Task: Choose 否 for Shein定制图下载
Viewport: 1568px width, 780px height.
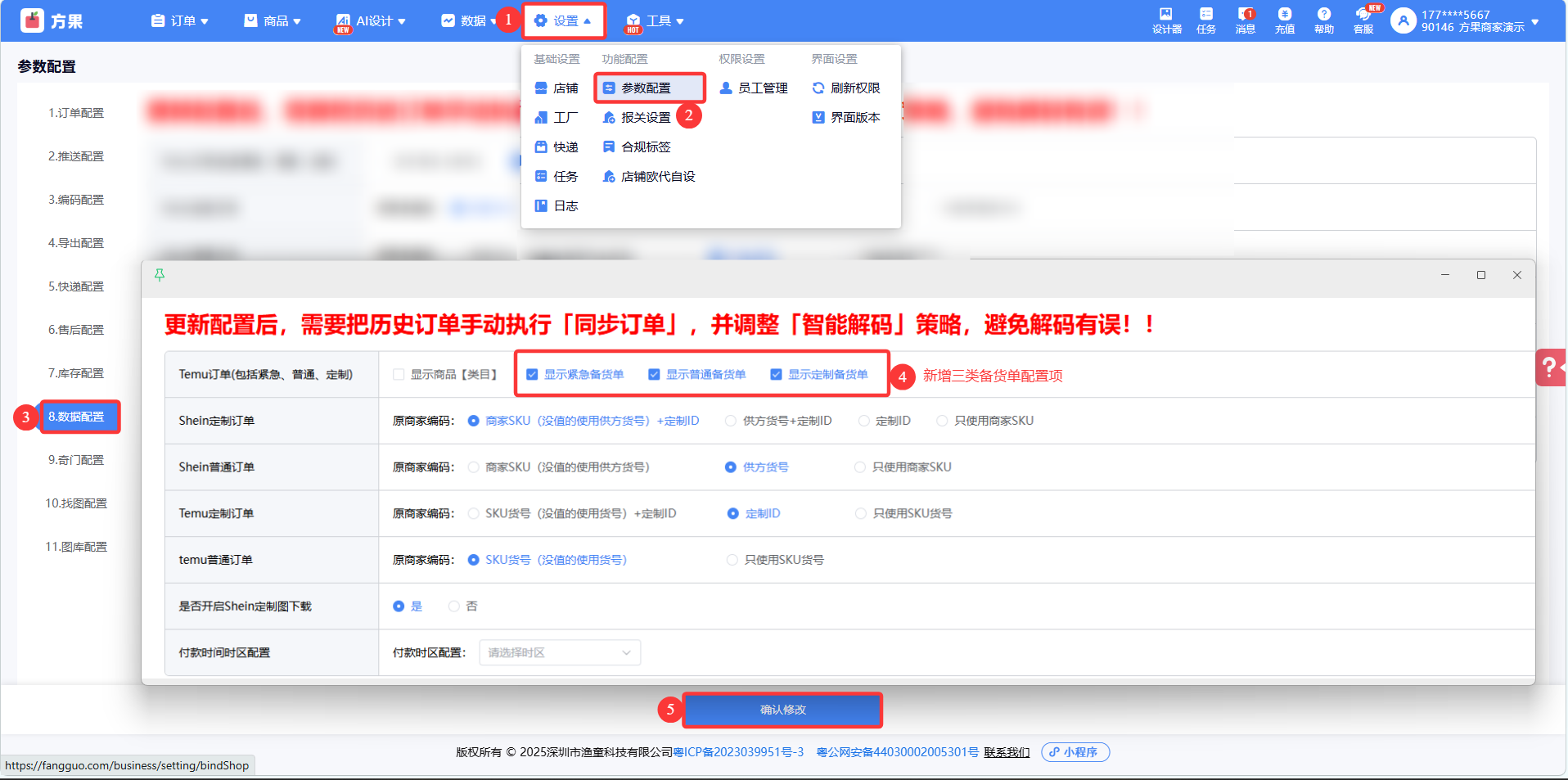Action: tap(454, 606)
